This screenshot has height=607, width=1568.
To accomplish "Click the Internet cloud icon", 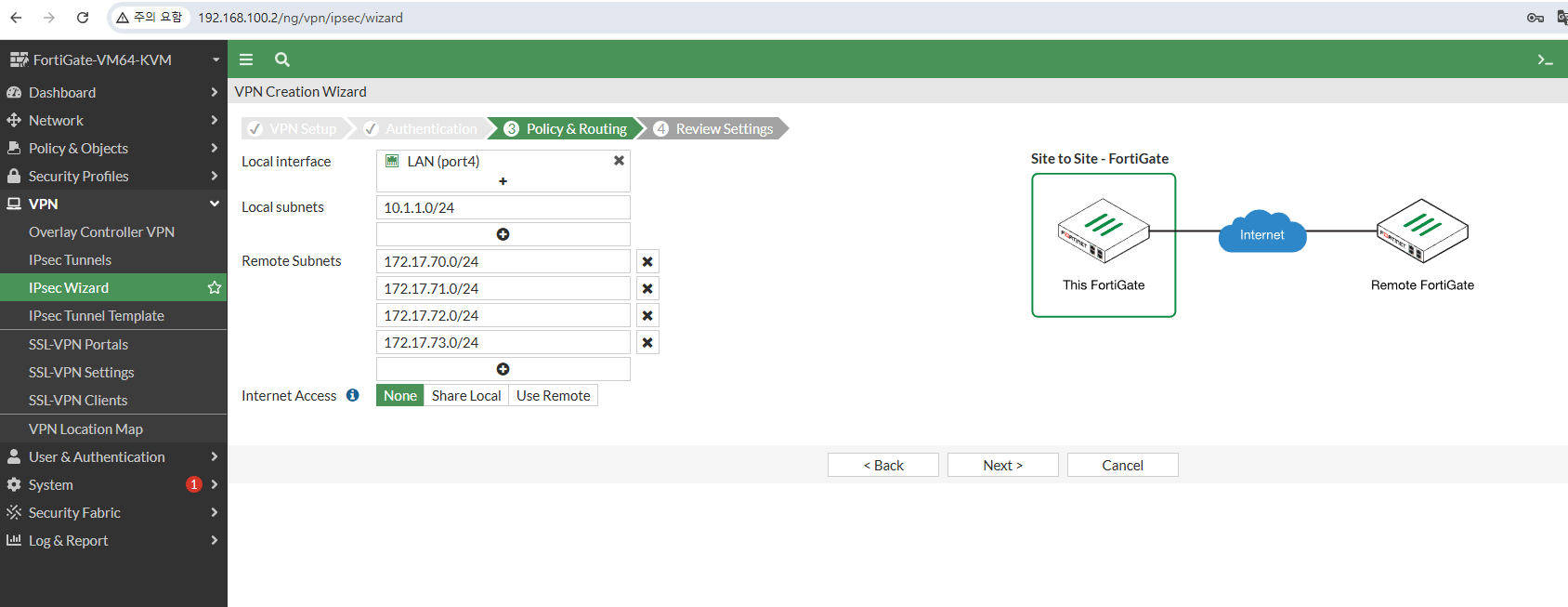I will coord(1262,231).
